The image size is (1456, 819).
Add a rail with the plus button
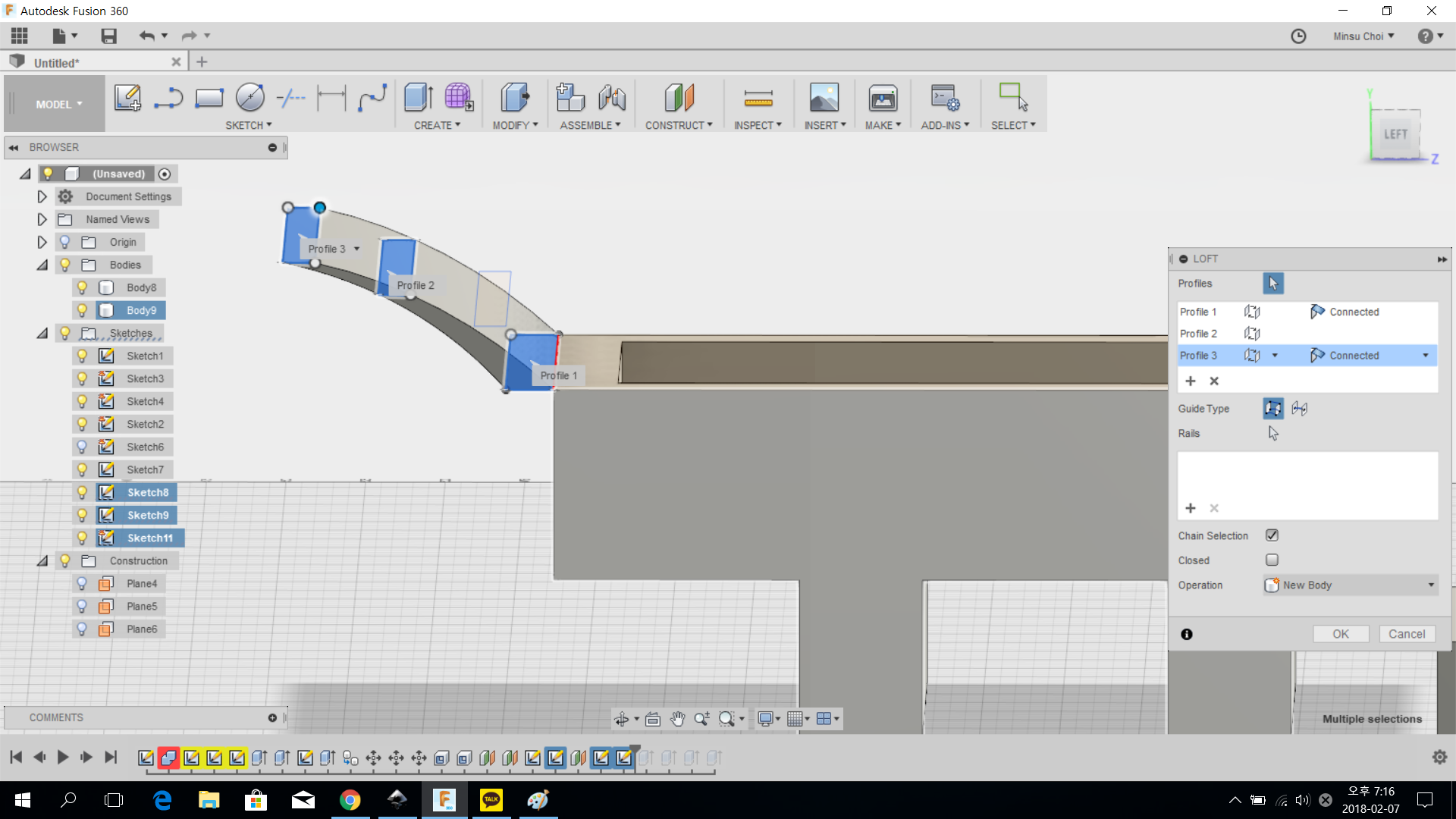[x=1191, y=508]
